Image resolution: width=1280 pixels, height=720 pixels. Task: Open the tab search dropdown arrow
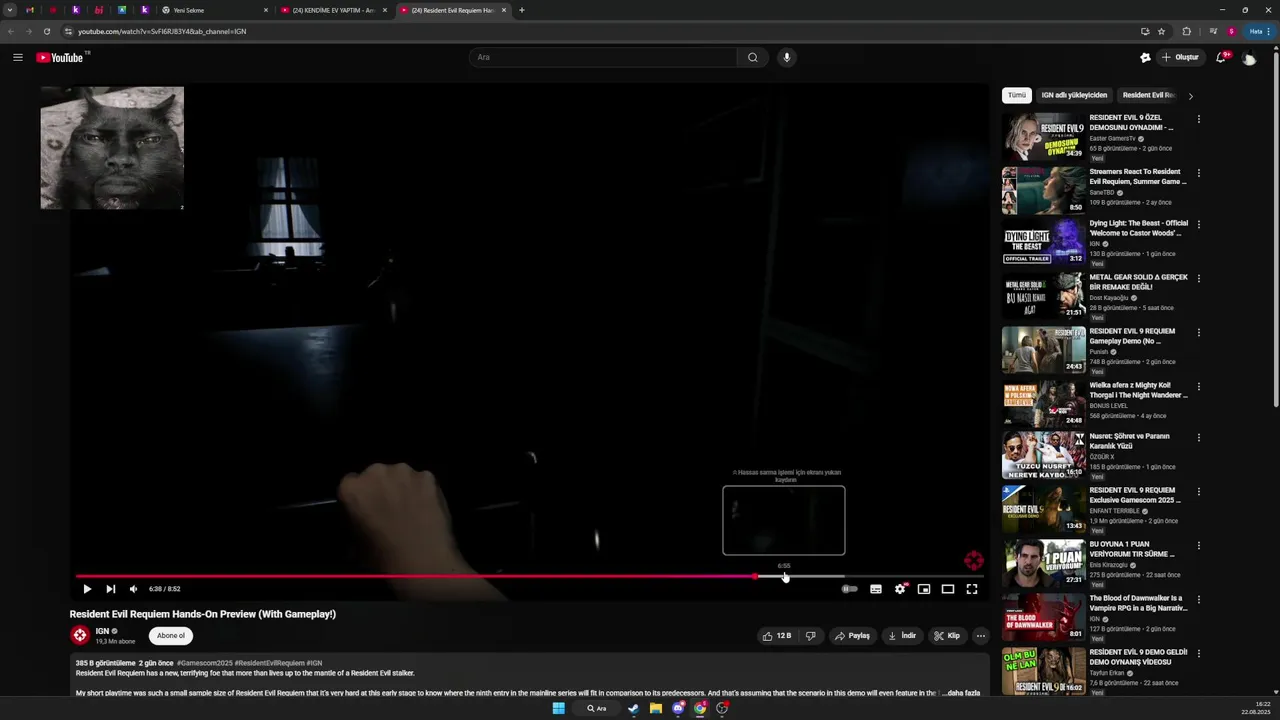10,10
